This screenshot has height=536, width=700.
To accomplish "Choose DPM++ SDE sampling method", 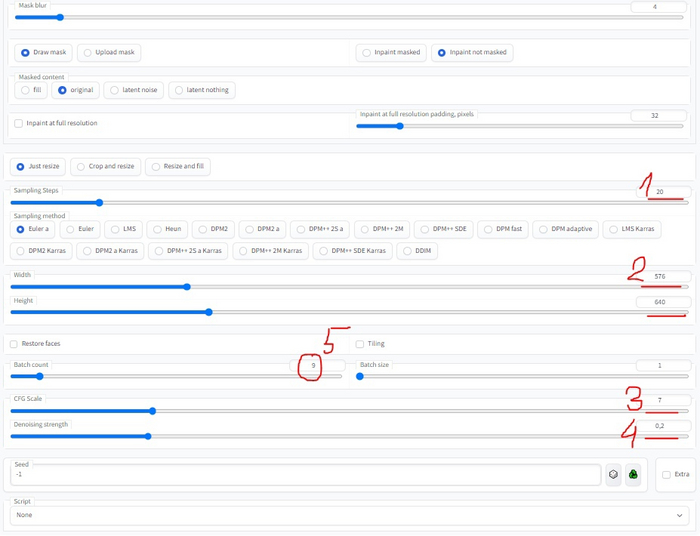I will pos(443,229).
